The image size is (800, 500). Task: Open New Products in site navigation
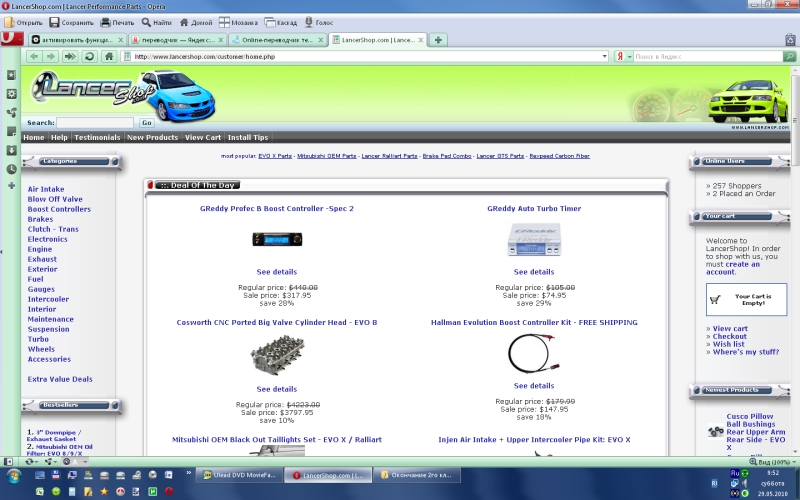pyautogui.click(x=153, y=137)
